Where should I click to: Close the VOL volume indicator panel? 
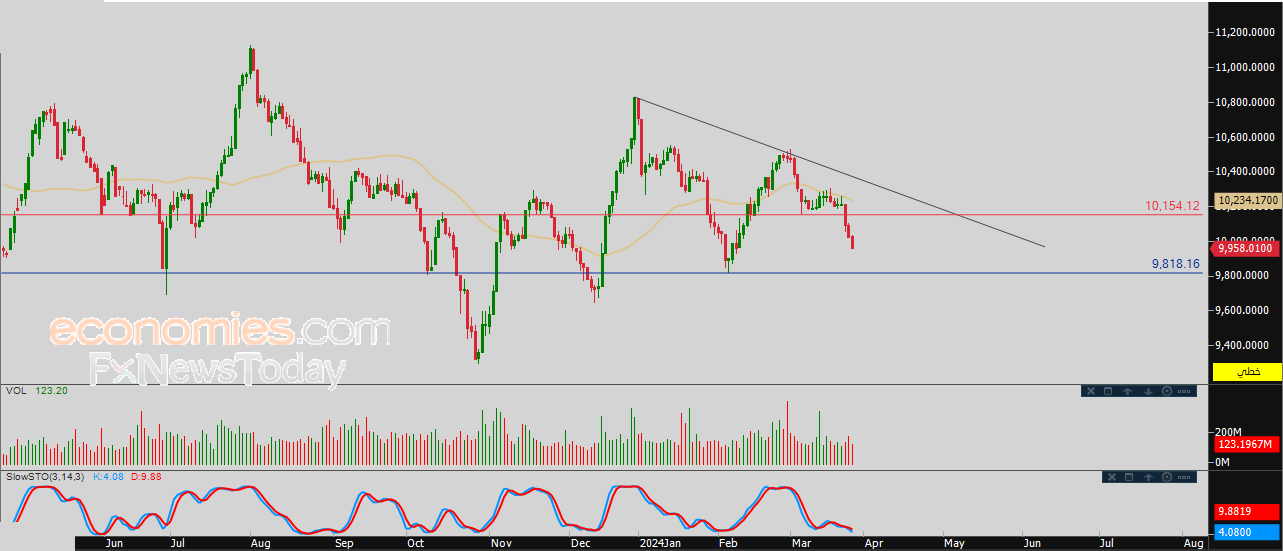(1092, 391)
